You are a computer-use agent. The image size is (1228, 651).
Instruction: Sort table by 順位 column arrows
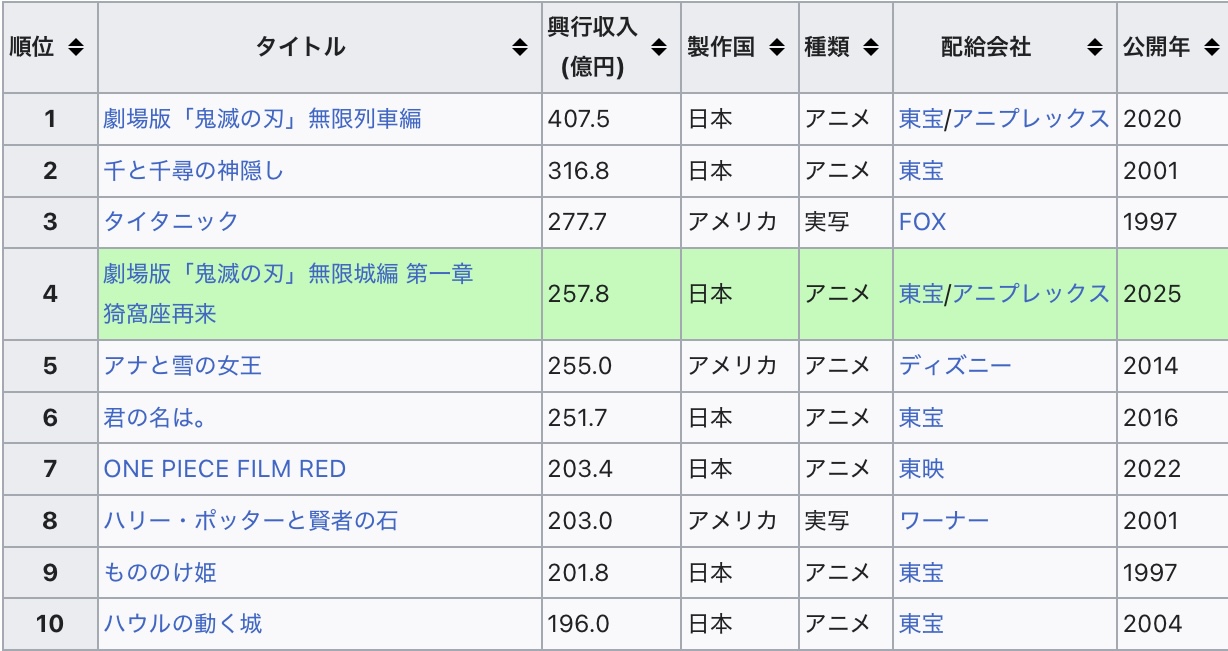point(76,47)
